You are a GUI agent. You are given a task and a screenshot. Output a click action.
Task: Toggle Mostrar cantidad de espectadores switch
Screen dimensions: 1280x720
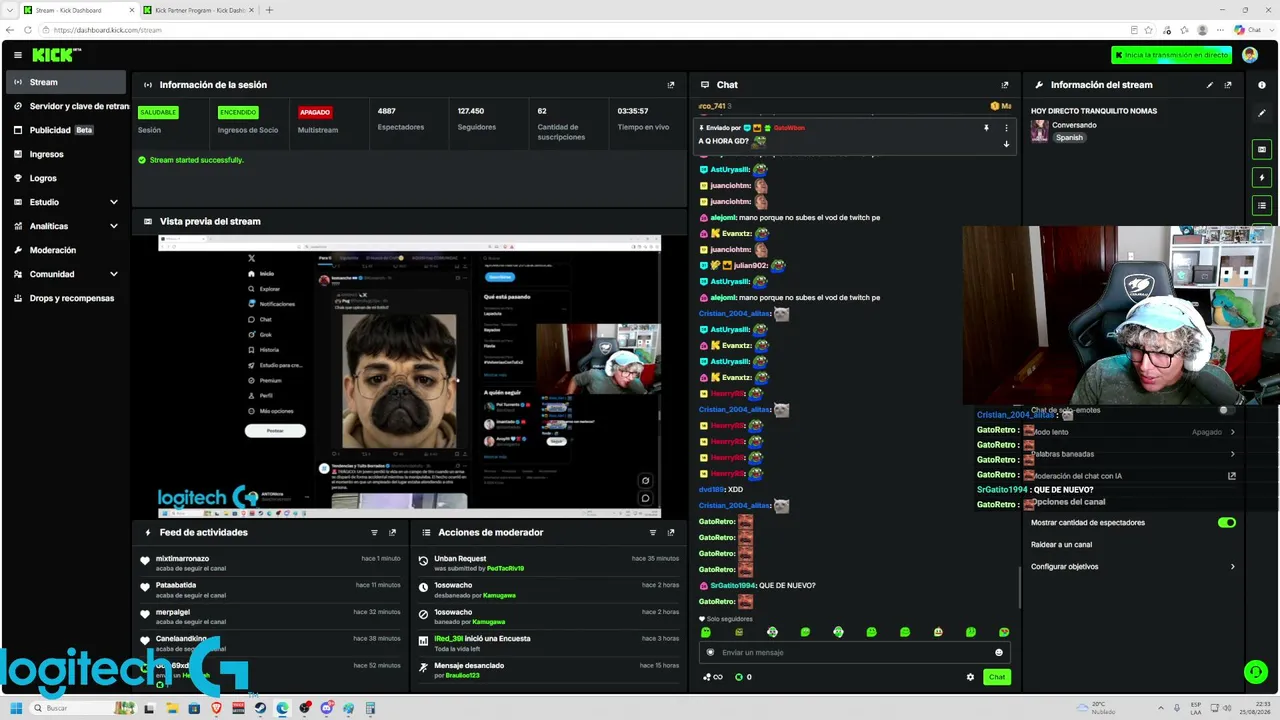pos(1227,522)
